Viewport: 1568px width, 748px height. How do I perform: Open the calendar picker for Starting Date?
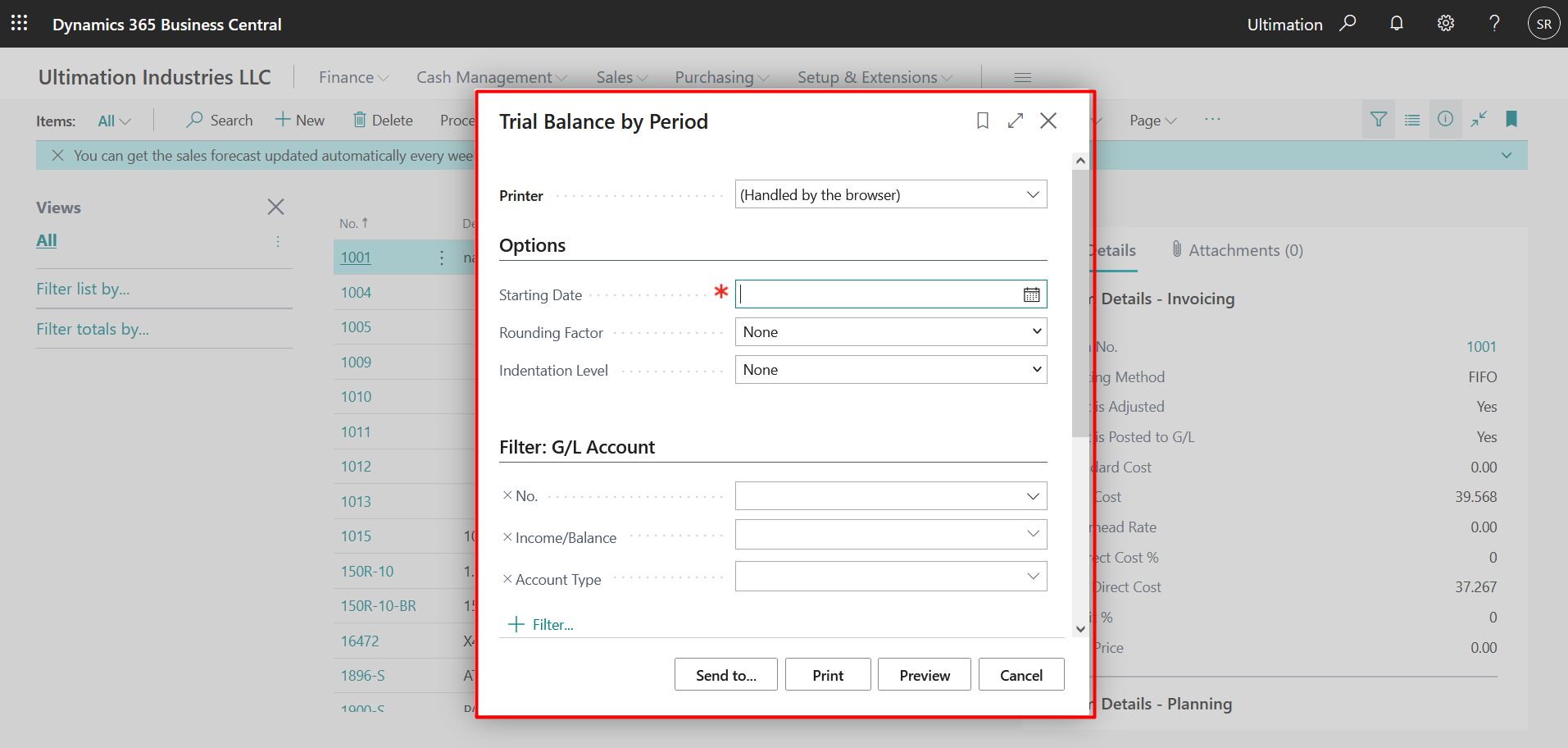[1031, 294]
